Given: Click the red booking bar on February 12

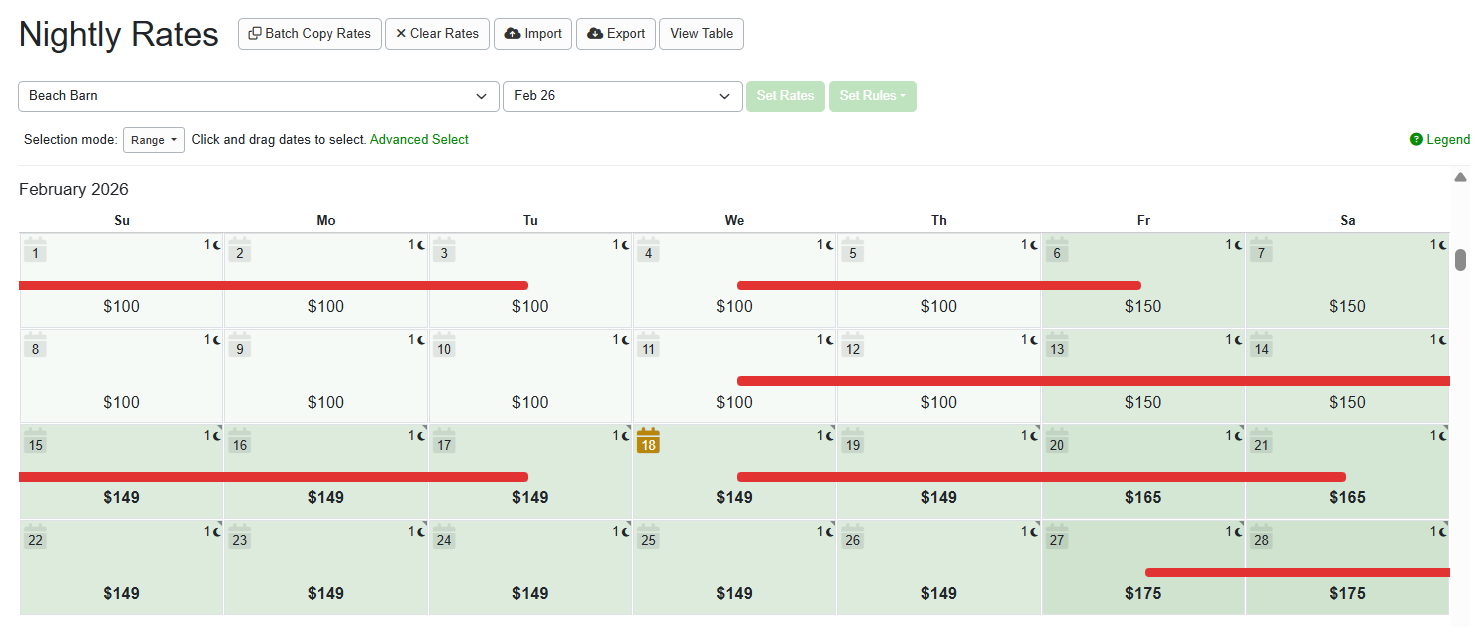Looking at the screenshot, I should pyautogui.click(x=938, y=379).
